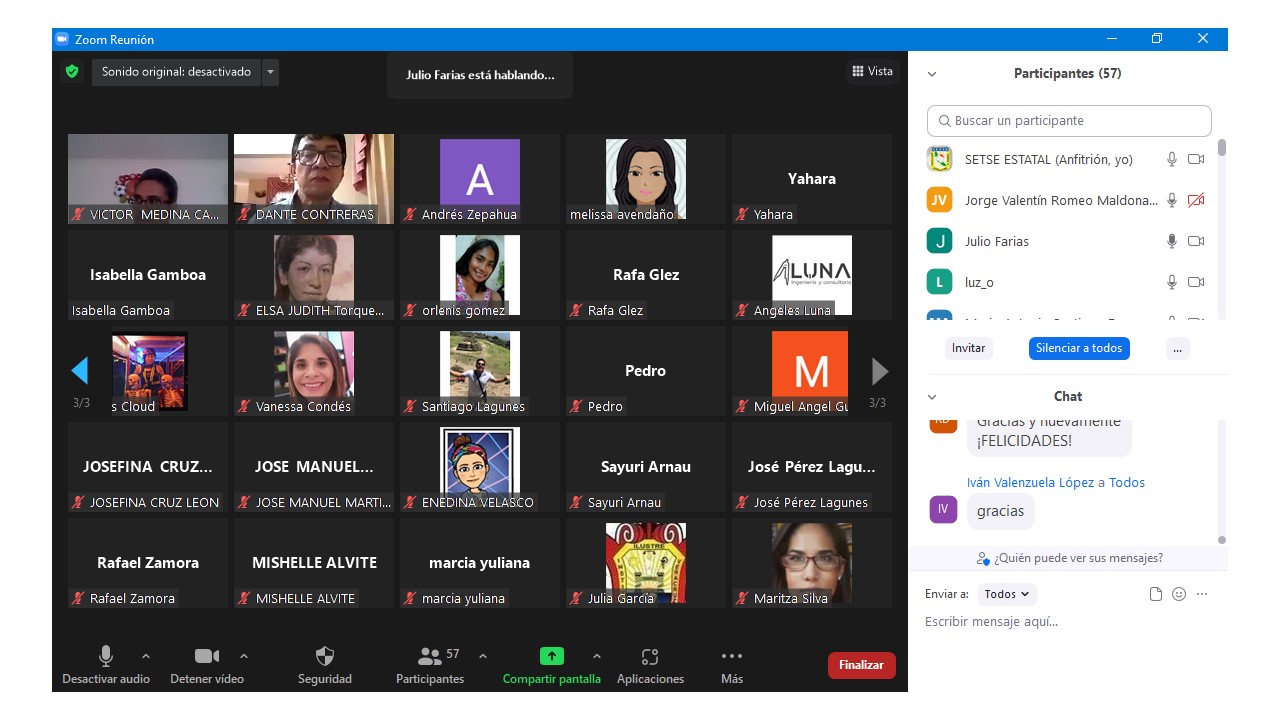Click muted mic icon on Rafael Zamora tile
The image size is (1280, 720).
click(x=78, y=598)
